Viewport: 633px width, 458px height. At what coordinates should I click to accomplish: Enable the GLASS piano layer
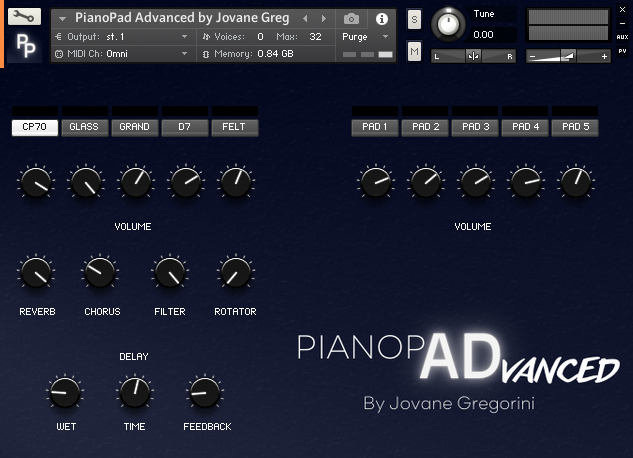point(84,128)
